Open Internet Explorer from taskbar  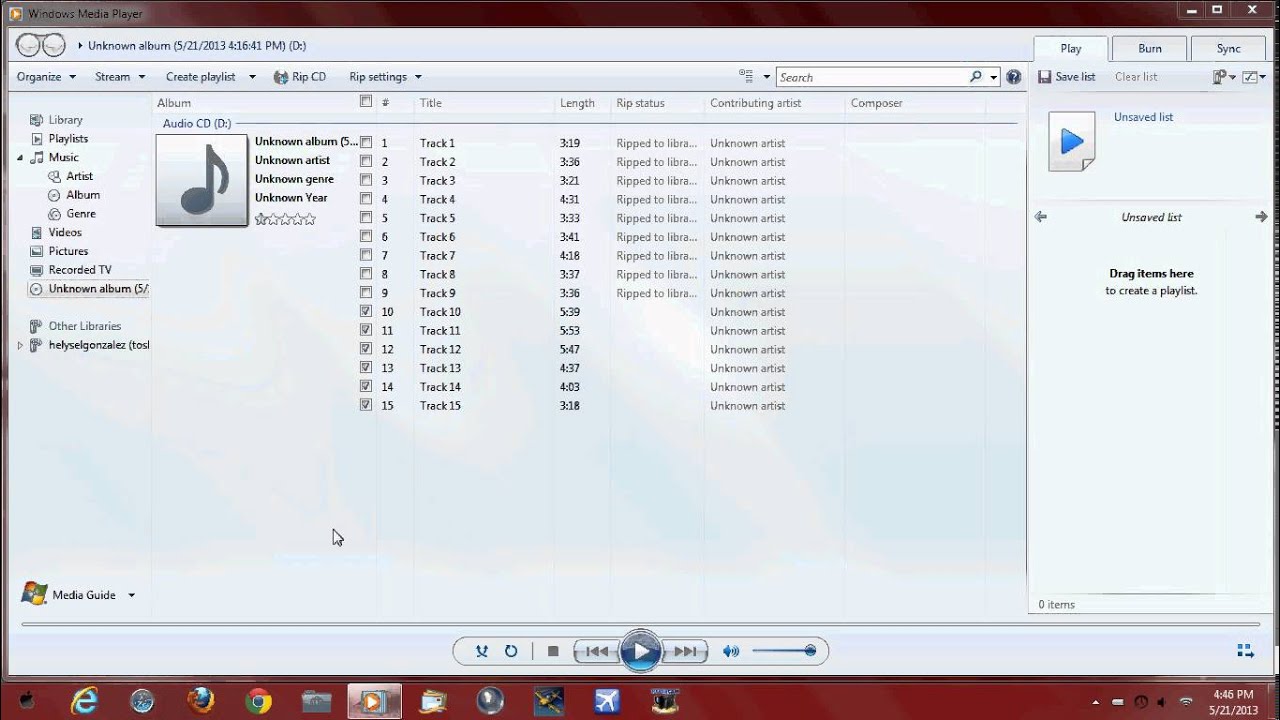(85, 702)
